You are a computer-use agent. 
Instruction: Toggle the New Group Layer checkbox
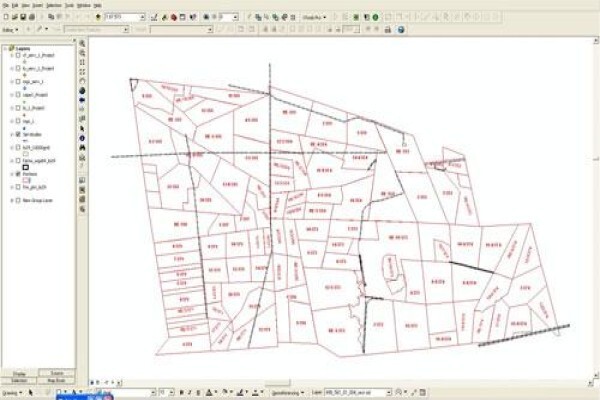18,200
